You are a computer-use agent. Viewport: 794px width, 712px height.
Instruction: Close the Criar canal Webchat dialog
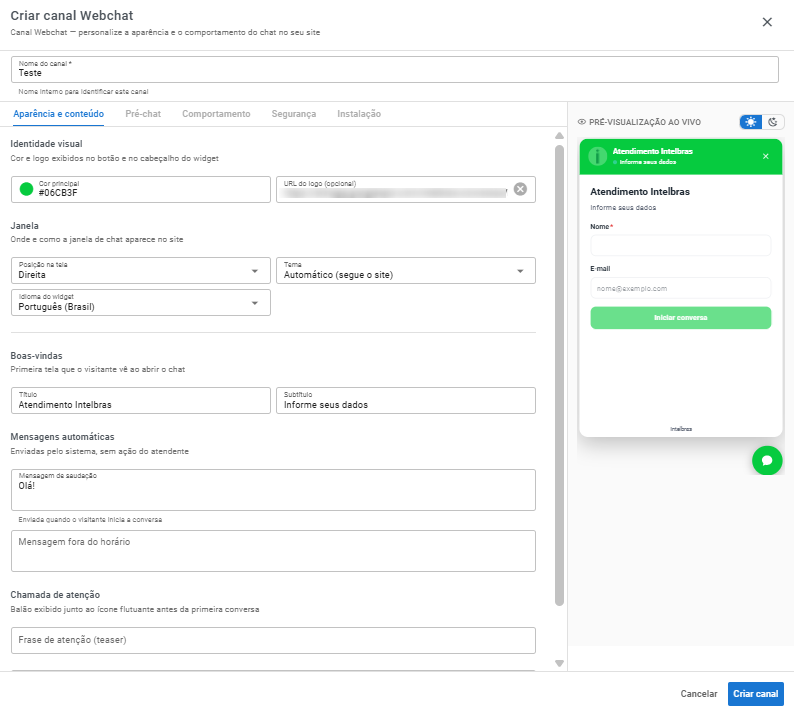coord(767,22)
